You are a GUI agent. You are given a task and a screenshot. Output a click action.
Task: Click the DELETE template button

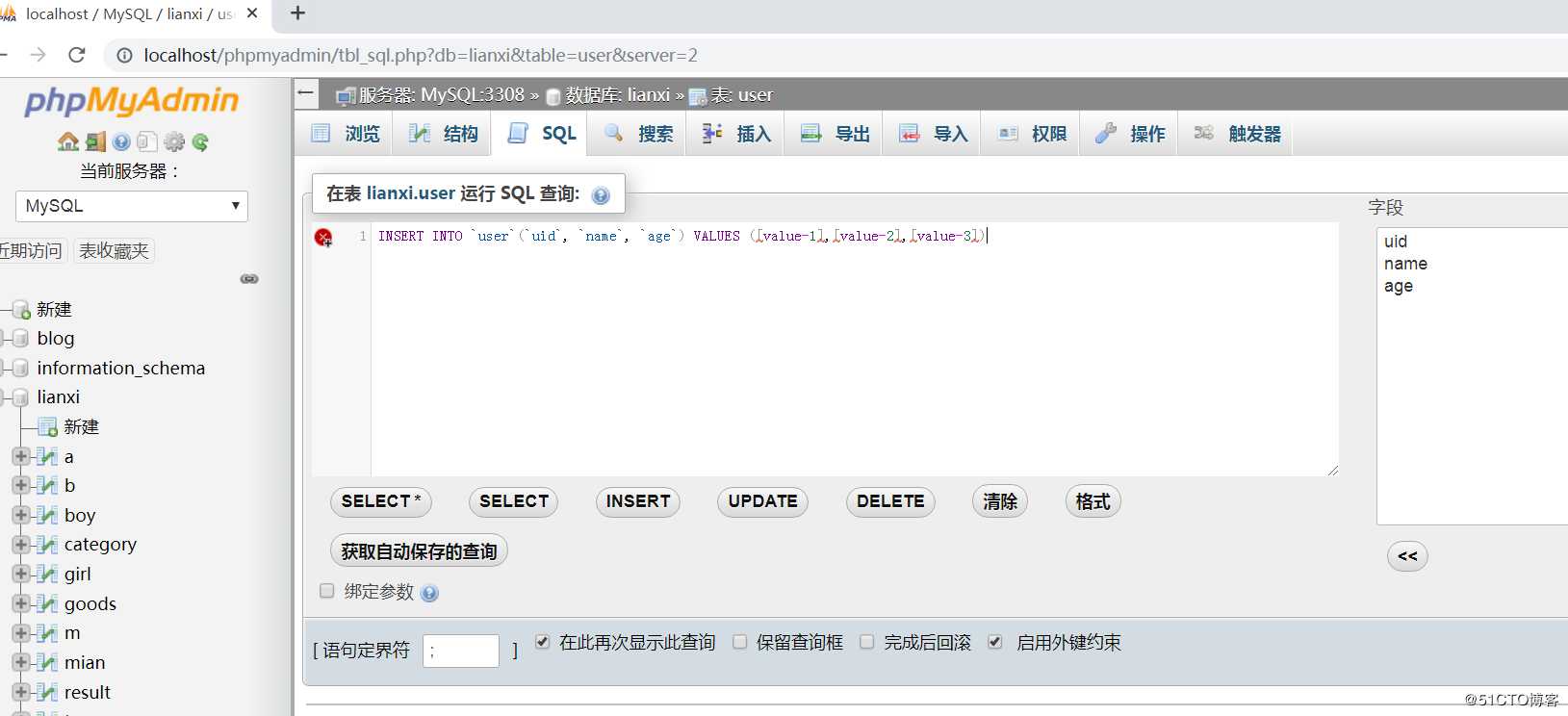point(890,501)
